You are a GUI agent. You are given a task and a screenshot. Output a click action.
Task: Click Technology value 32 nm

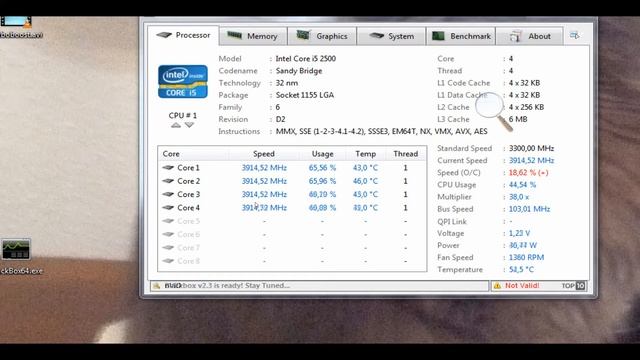(x=287, y=83)
